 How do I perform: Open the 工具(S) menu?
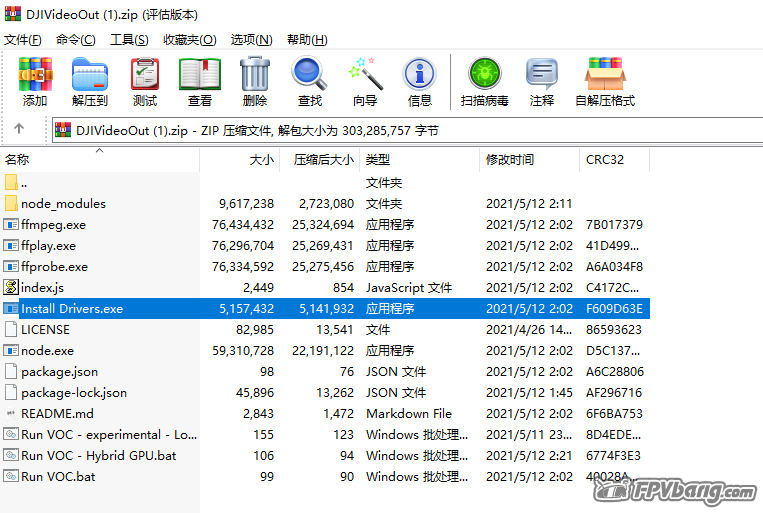tap(129, 39)
